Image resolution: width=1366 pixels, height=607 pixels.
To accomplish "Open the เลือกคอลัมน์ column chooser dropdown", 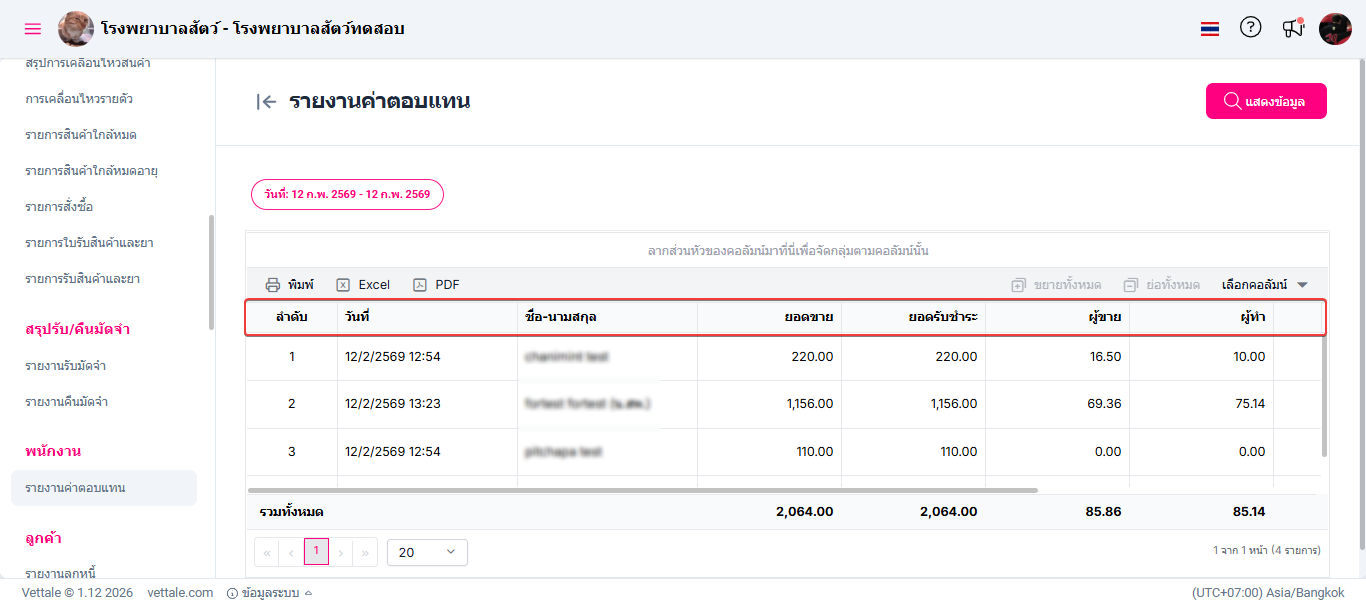I will pyautogui.click(x=1264, y=285).
